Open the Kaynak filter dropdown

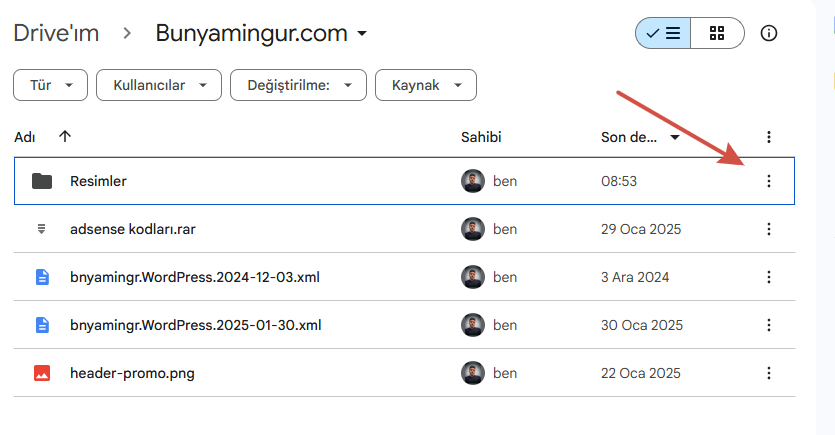425,85
